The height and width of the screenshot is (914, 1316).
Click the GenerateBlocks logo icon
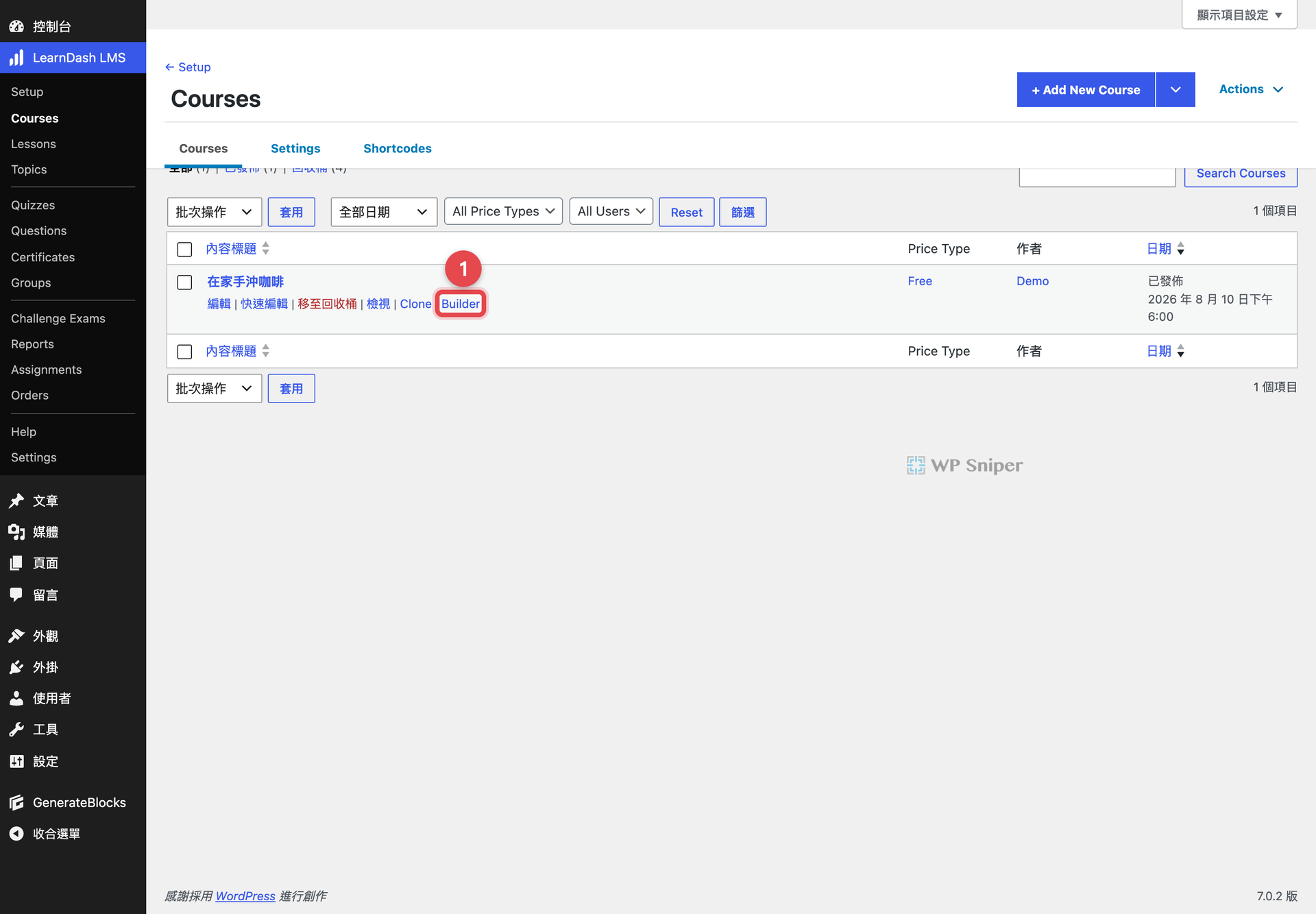16,802
